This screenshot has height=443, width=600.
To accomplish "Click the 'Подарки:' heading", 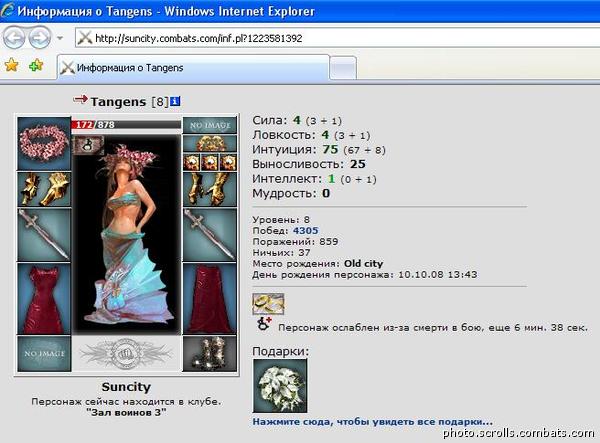I will pyautogui.click(x=280, y=352).
